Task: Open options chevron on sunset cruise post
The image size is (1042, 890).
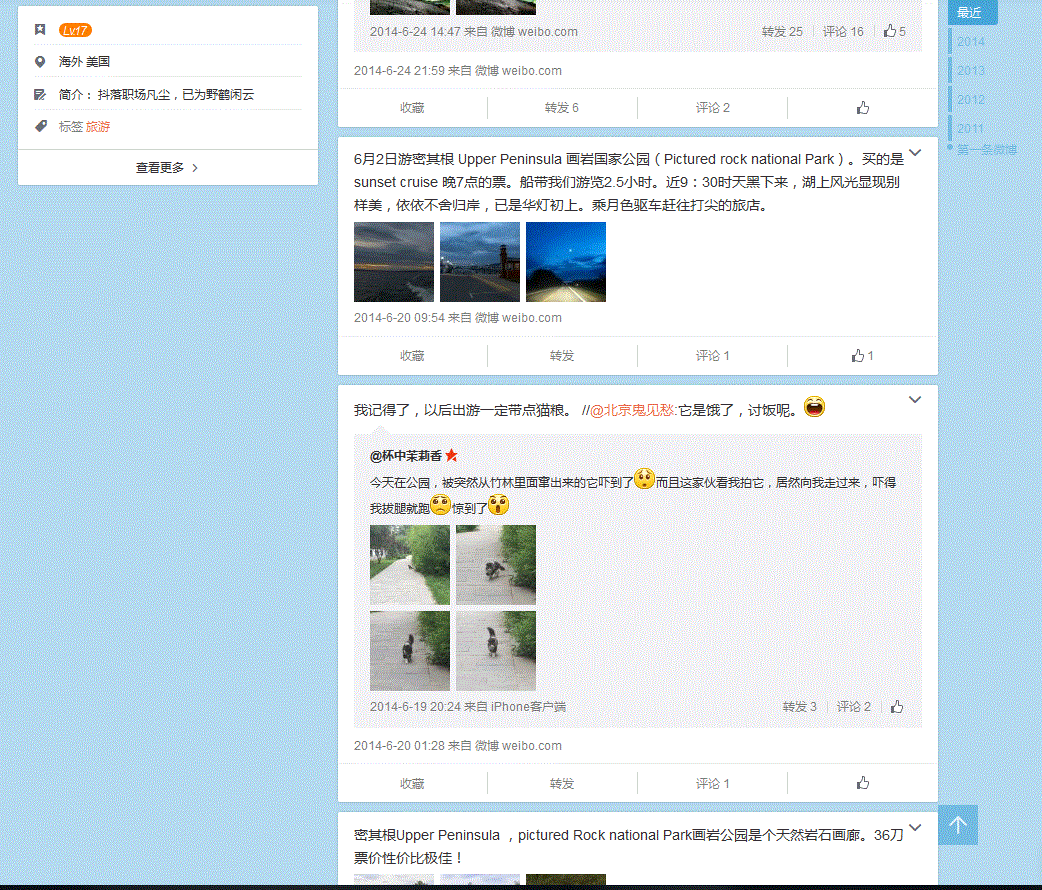Action: [x=914, y=153]
